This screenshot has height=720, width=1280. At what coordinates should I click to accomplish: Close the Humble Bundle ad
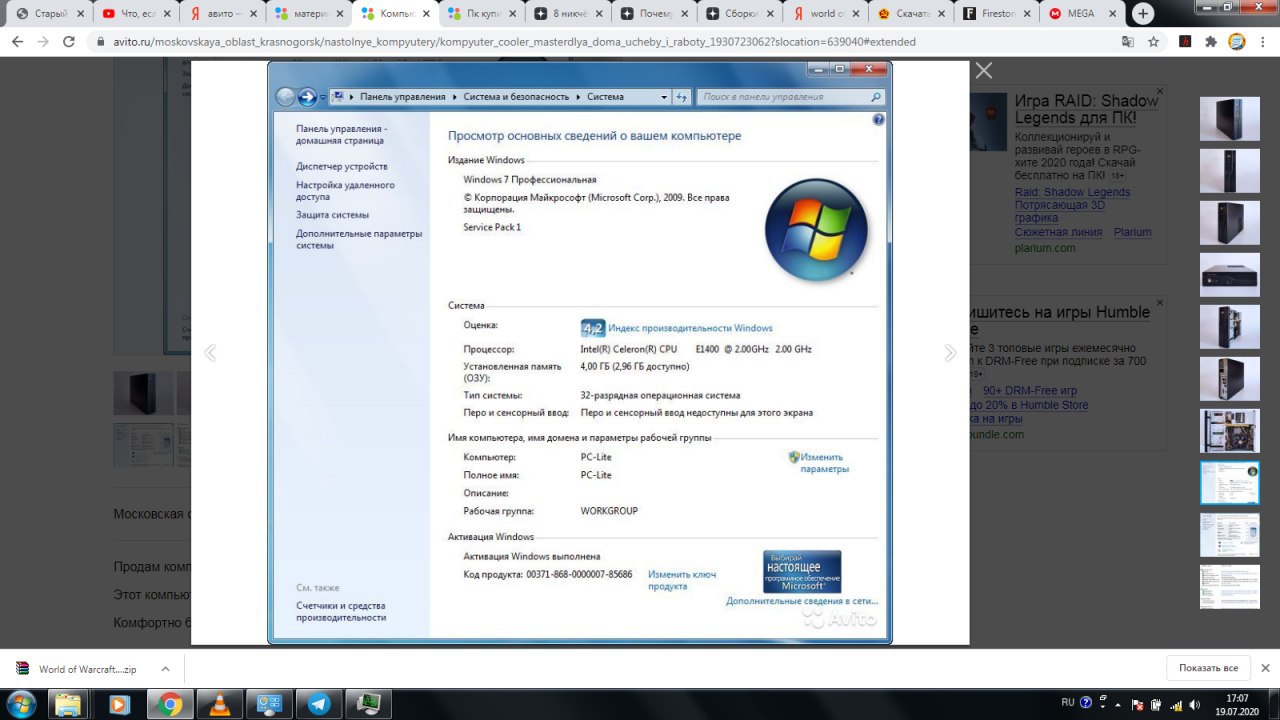[x=1159, y=301]
